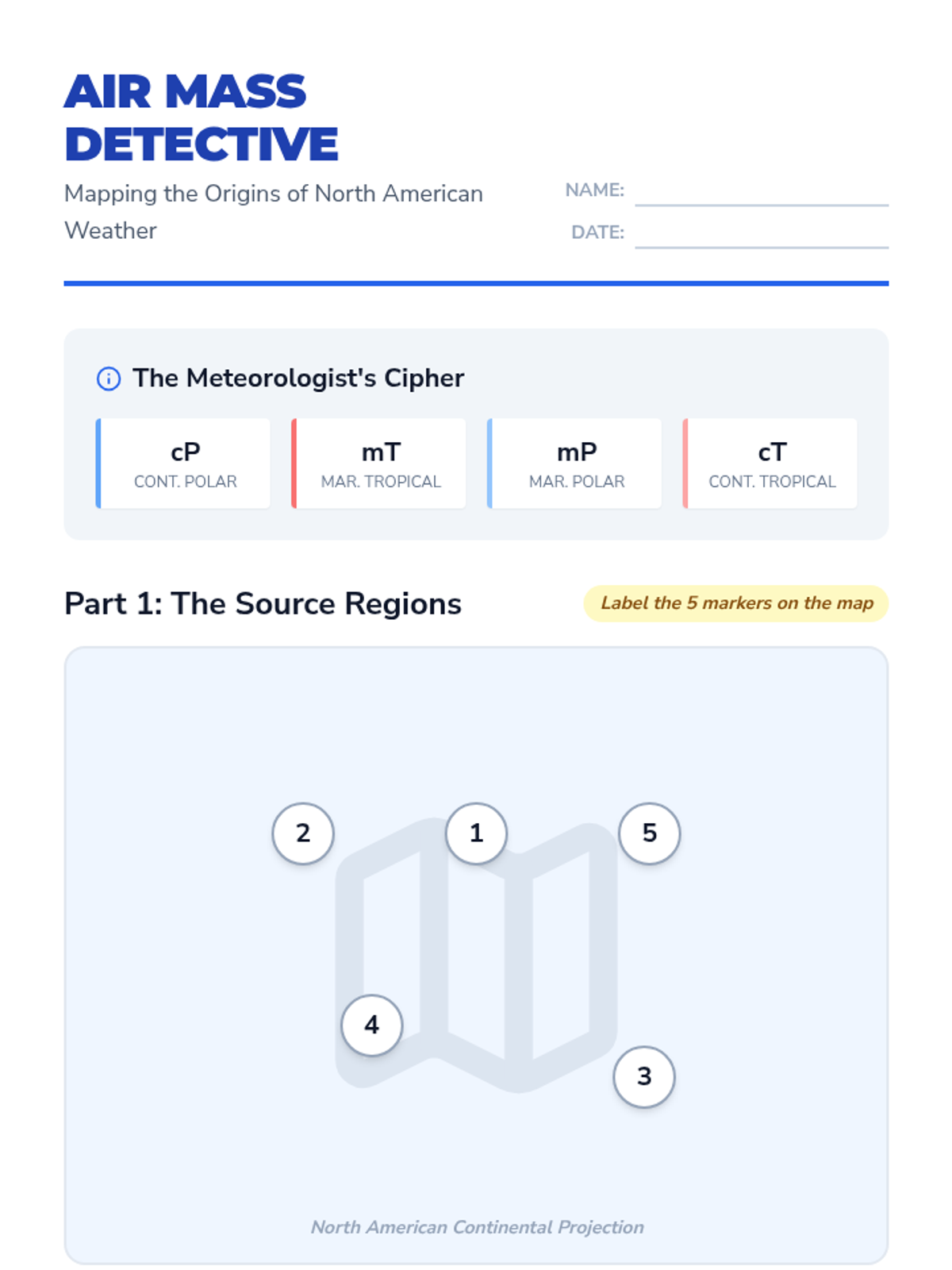Select map marker number 5
Viewport: 952px width, 1270px height.
[x=650, y=833]
